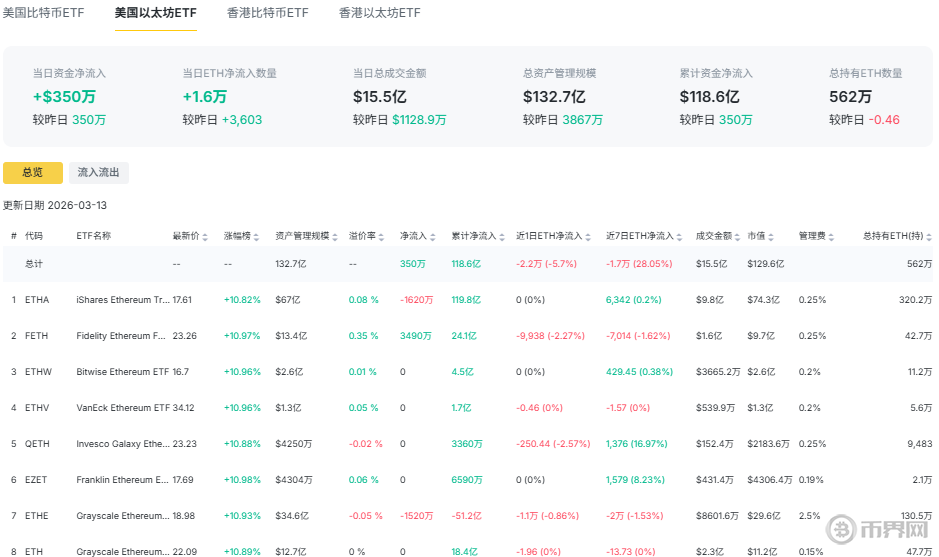This screenshot has width=939, height=557.
Task: Sort by 净流入 column arrow
Action: [x=432, y=237]
